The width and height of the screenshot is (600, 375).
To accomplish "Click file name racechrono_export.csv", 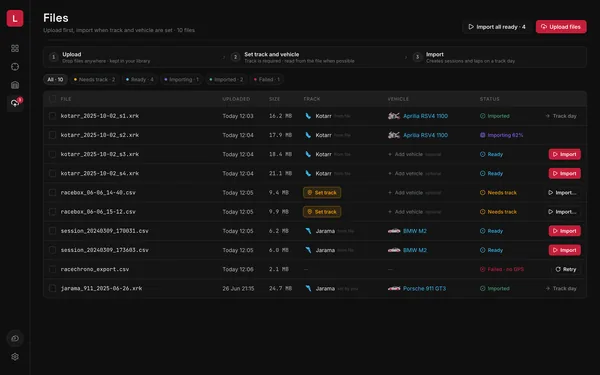I will [95, 269].
